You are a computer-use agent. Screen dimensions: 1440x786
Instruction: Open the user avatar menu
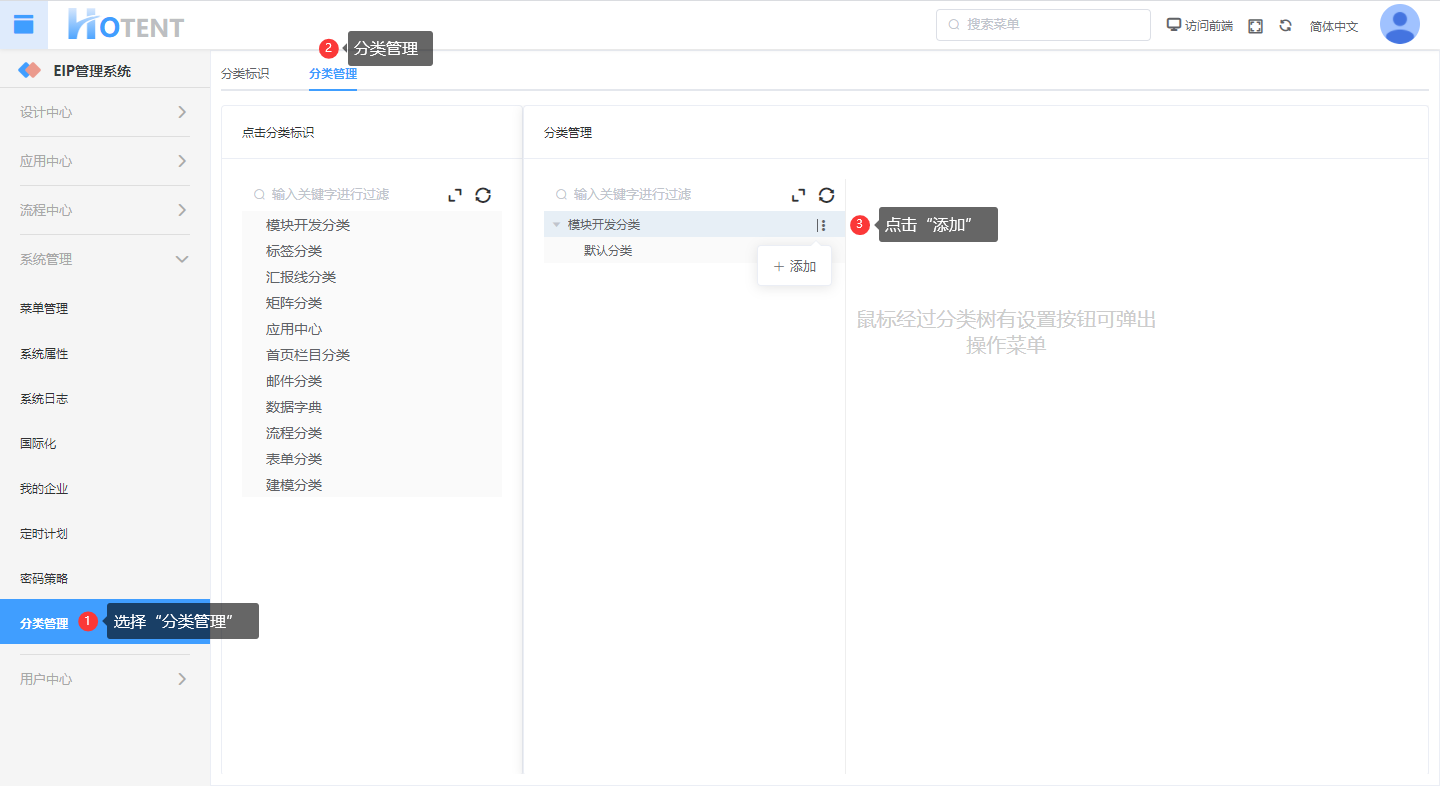click(x=1399, y=25)
